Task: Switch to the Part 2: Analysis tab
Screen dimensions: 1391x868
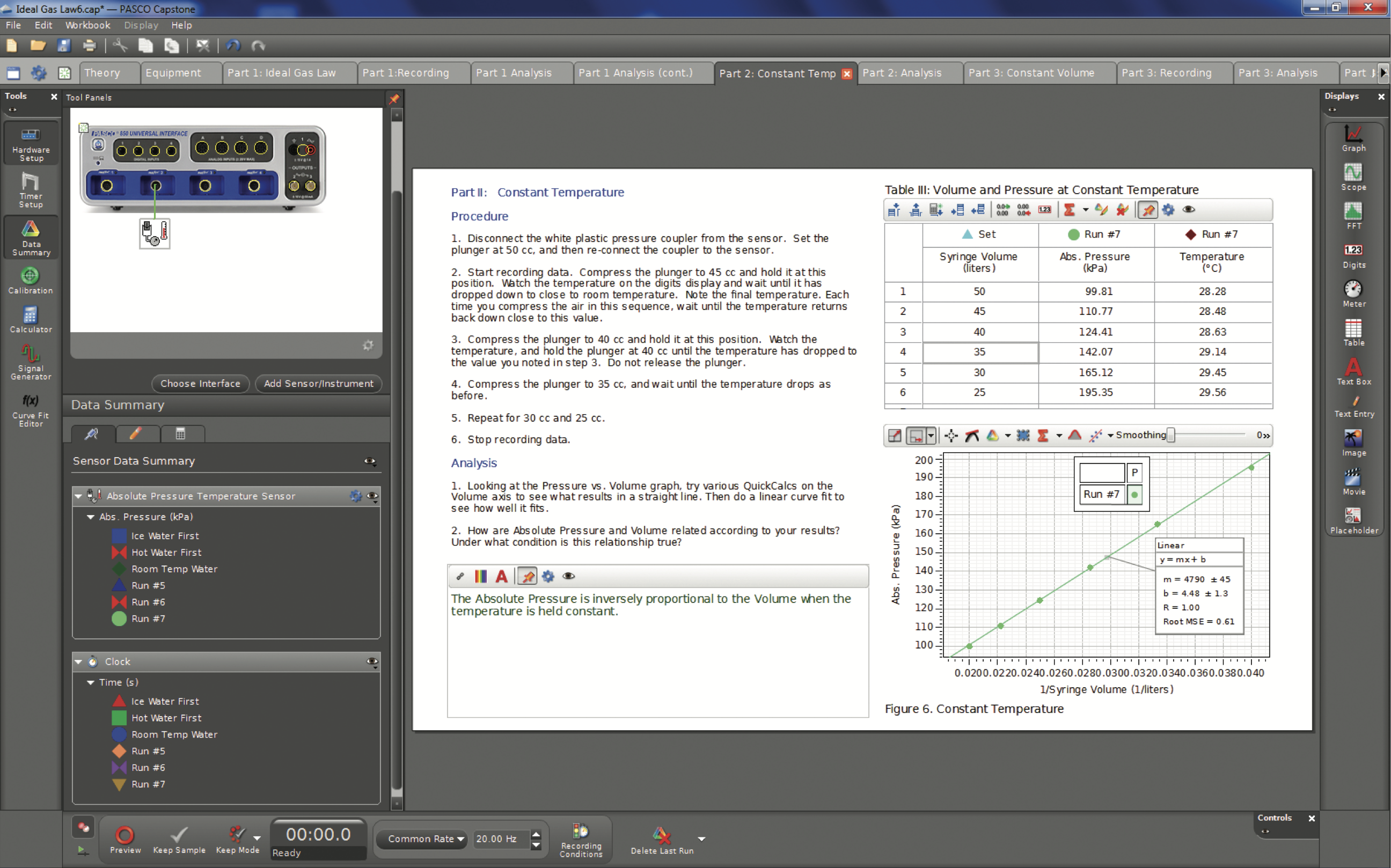Action: pos(902,73)
